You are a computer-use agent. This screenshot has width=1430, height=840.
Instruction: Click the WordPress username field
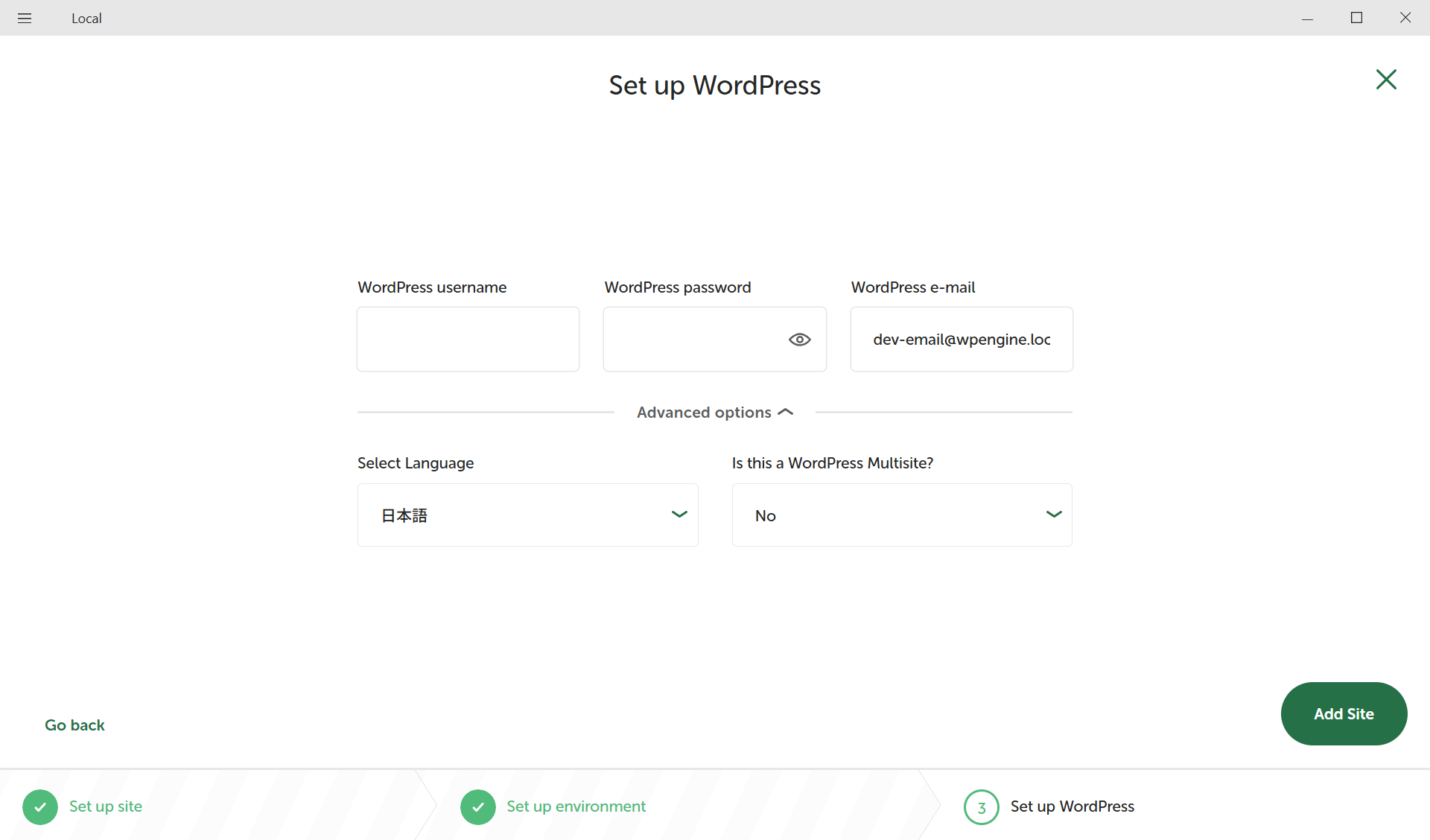coord(468,339)
